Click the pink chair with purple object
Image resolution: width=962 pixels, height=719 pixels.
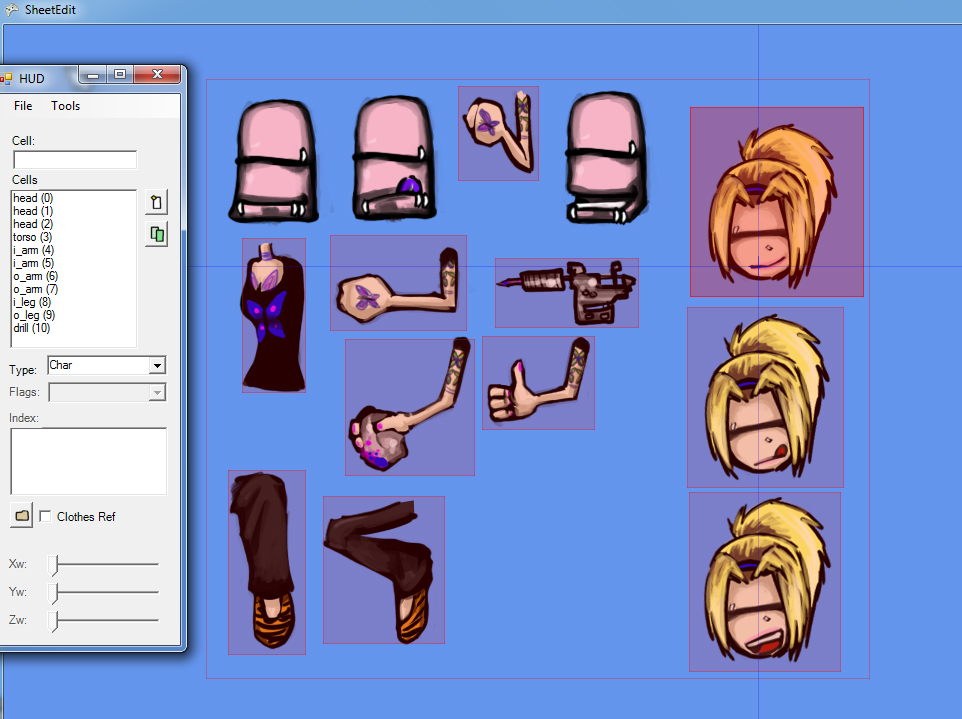394,158
